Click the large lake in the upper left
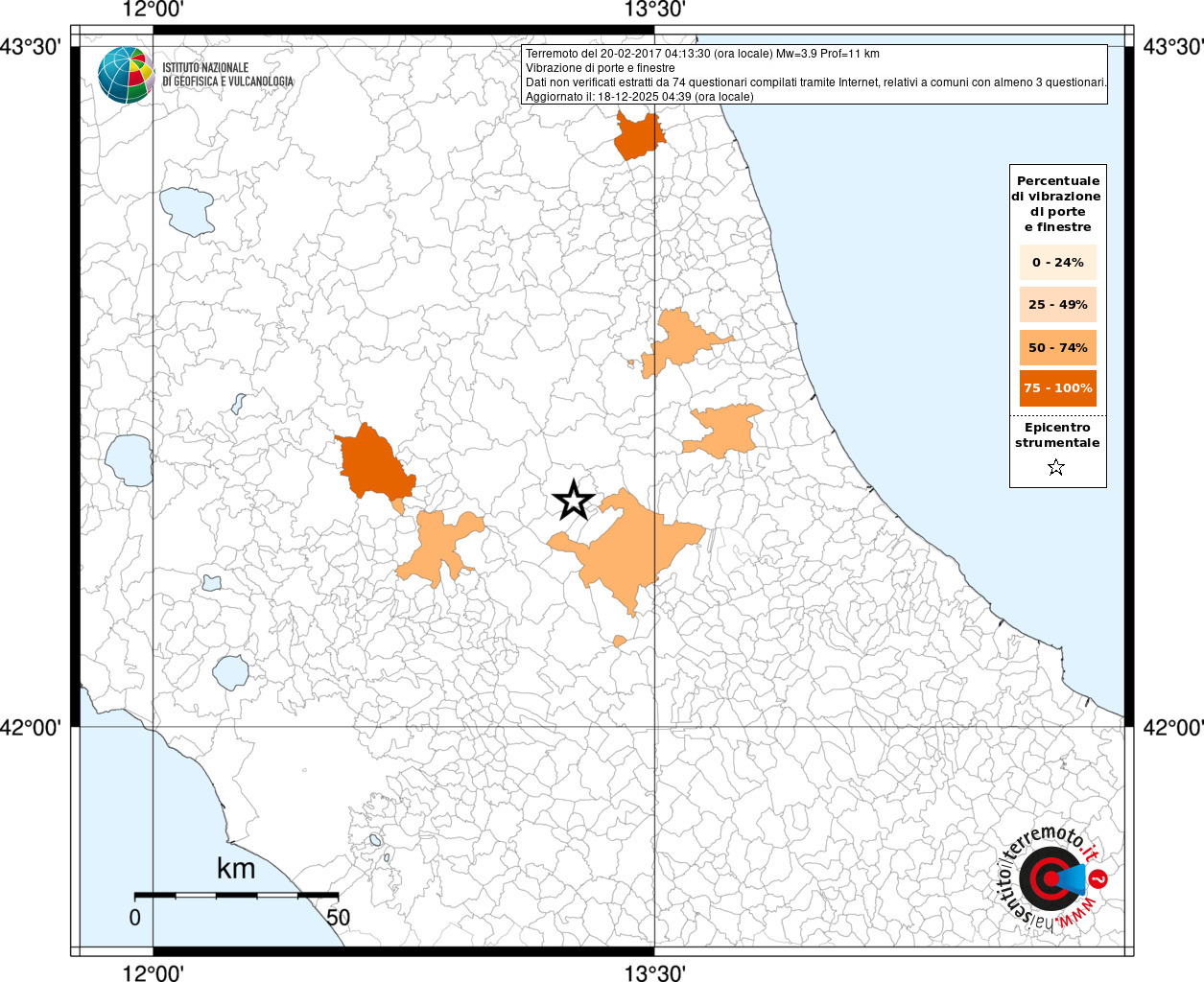1204x982 pixels. coord(187,211)
